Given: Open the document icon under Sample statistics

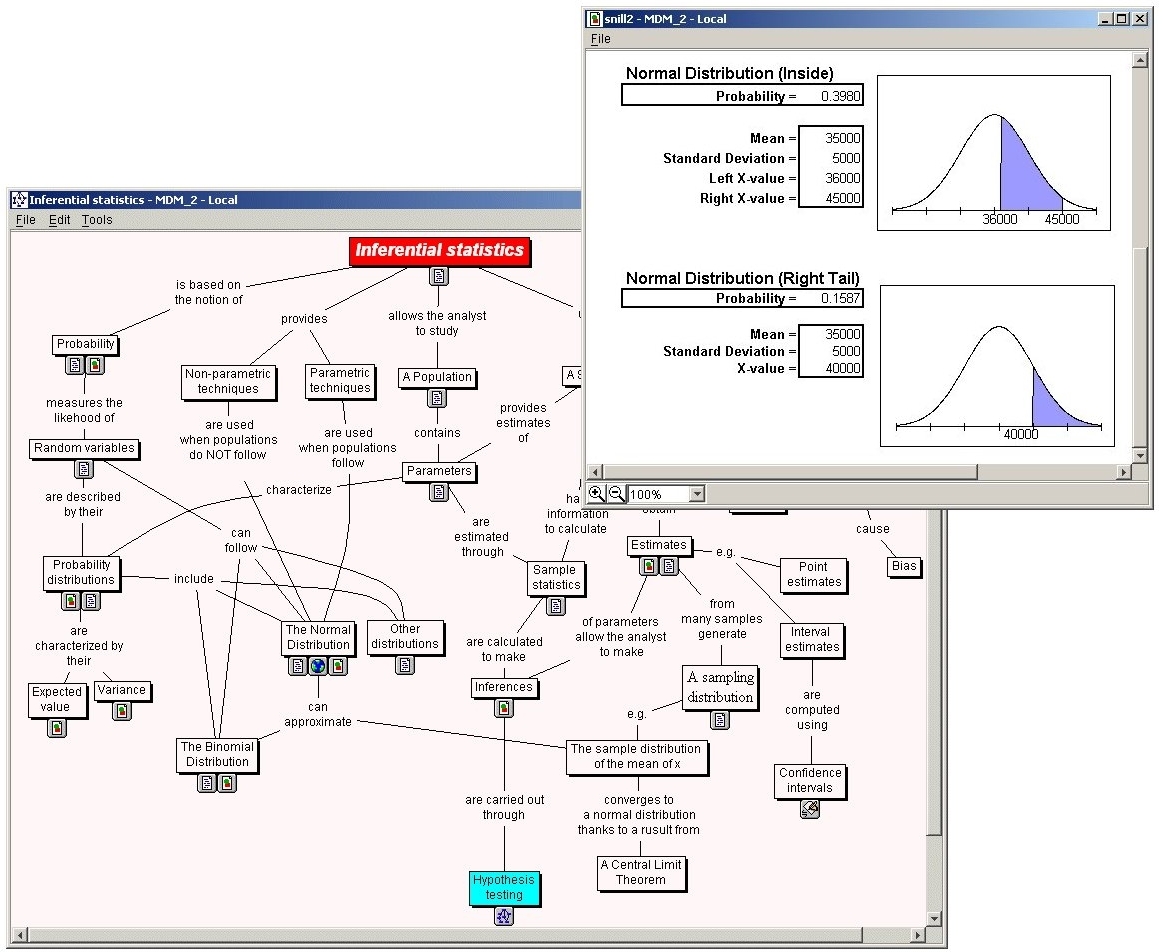Looking at the screenshot, I should click(x=556, y=606).
